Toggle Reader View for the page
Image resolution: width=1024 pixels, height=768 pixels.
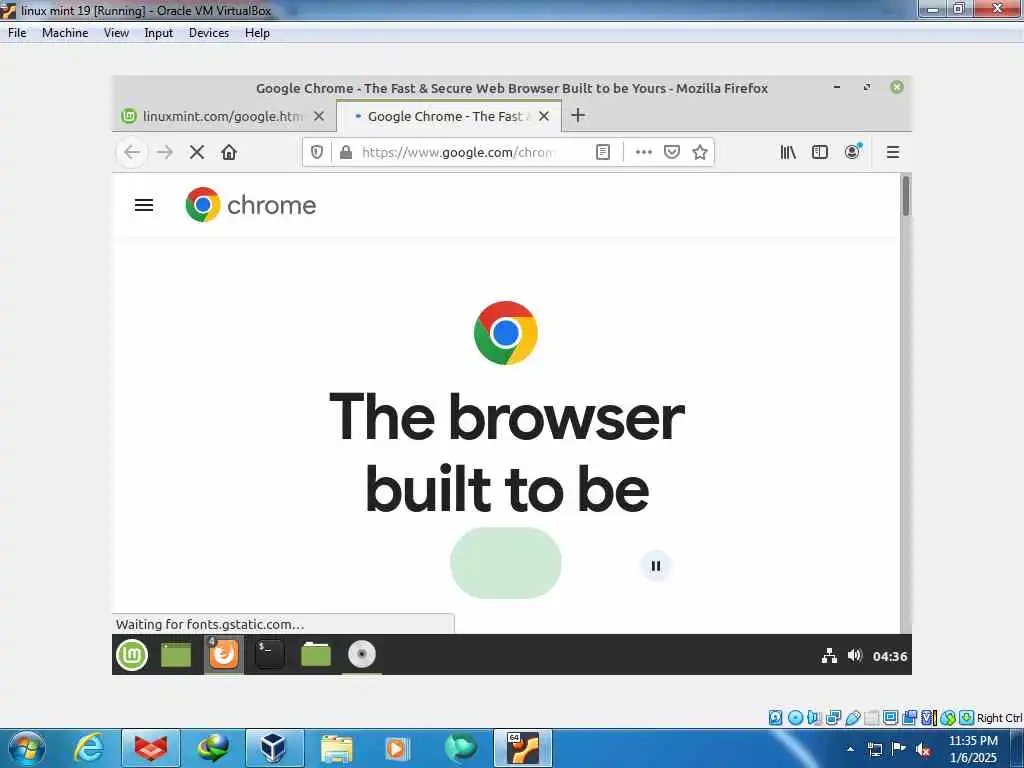(x=603, y=152)
